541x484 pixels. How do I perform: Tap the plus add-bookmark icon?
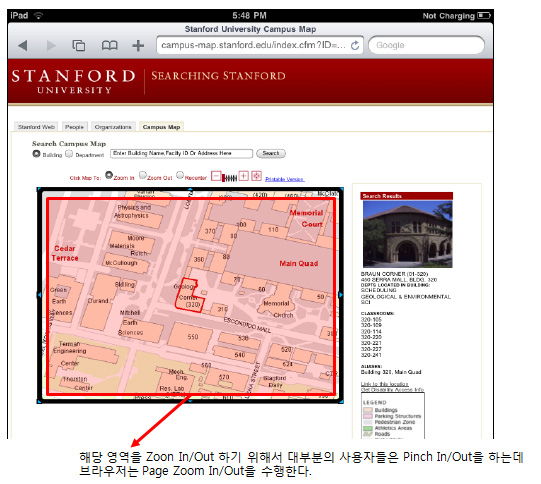(x=138, y=45)
